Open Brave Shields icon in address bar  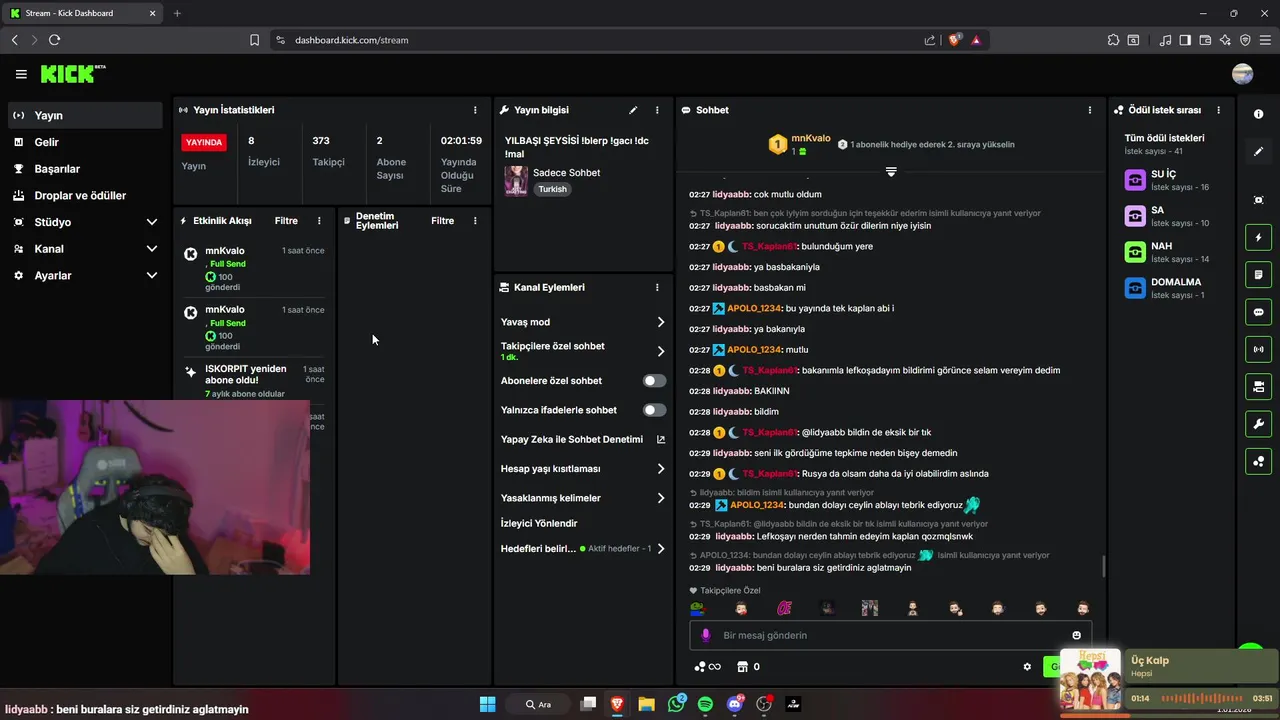coord(954,40)
